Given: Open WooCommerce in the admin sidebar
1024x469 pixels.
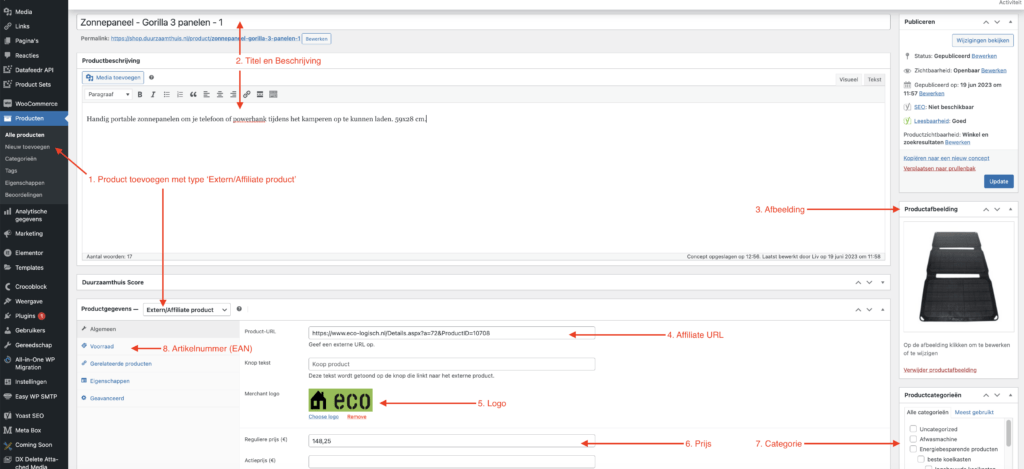Looking at the screenshot, I should click(37, 103).
